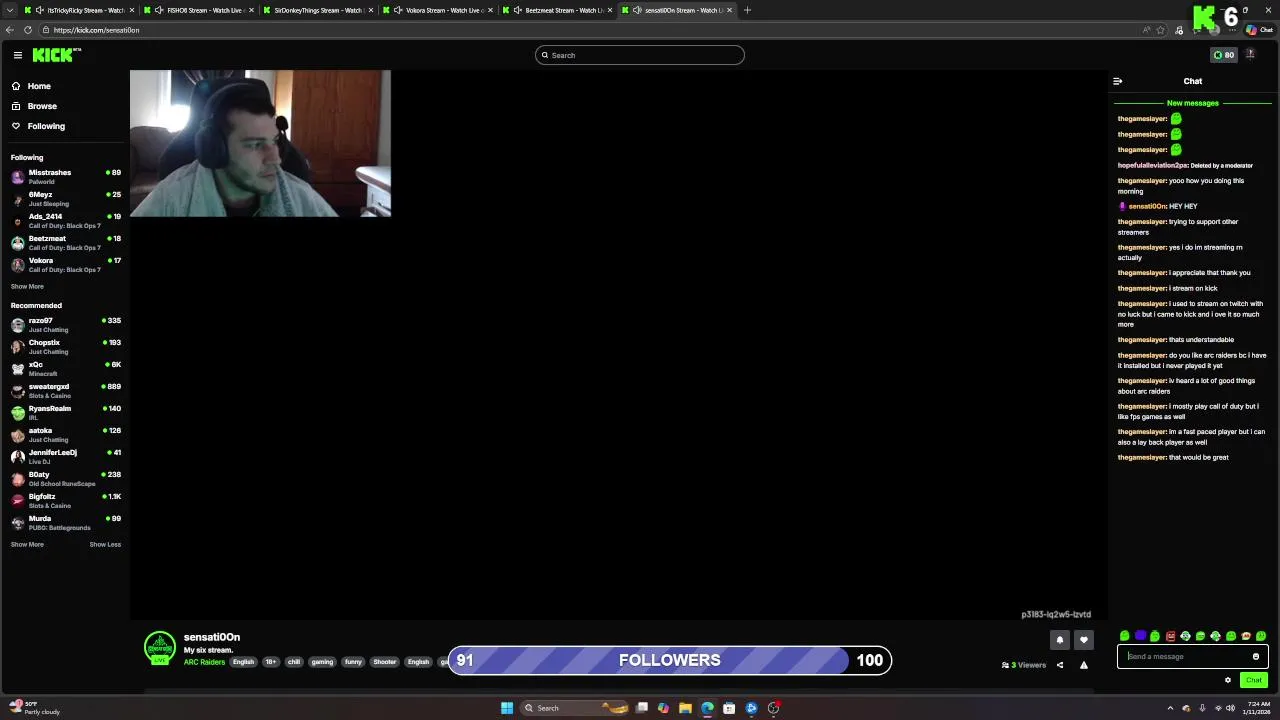
Task: Click the taskbar weather widget
Action: point(35,708)
